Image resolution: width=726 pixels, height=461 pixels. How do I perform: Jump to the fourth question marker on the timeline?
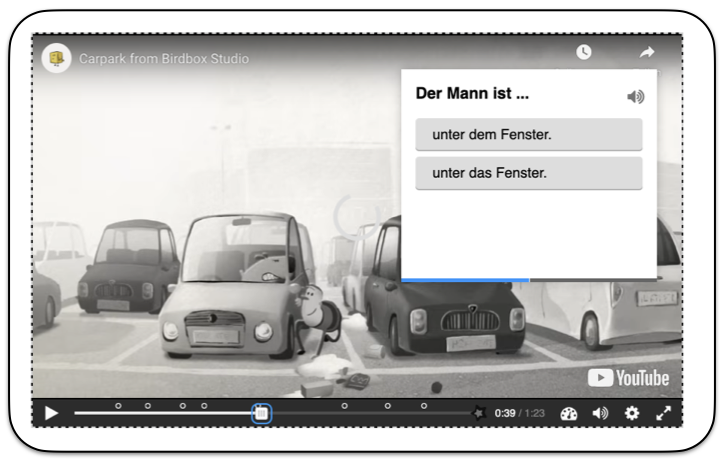coord(204,406)
